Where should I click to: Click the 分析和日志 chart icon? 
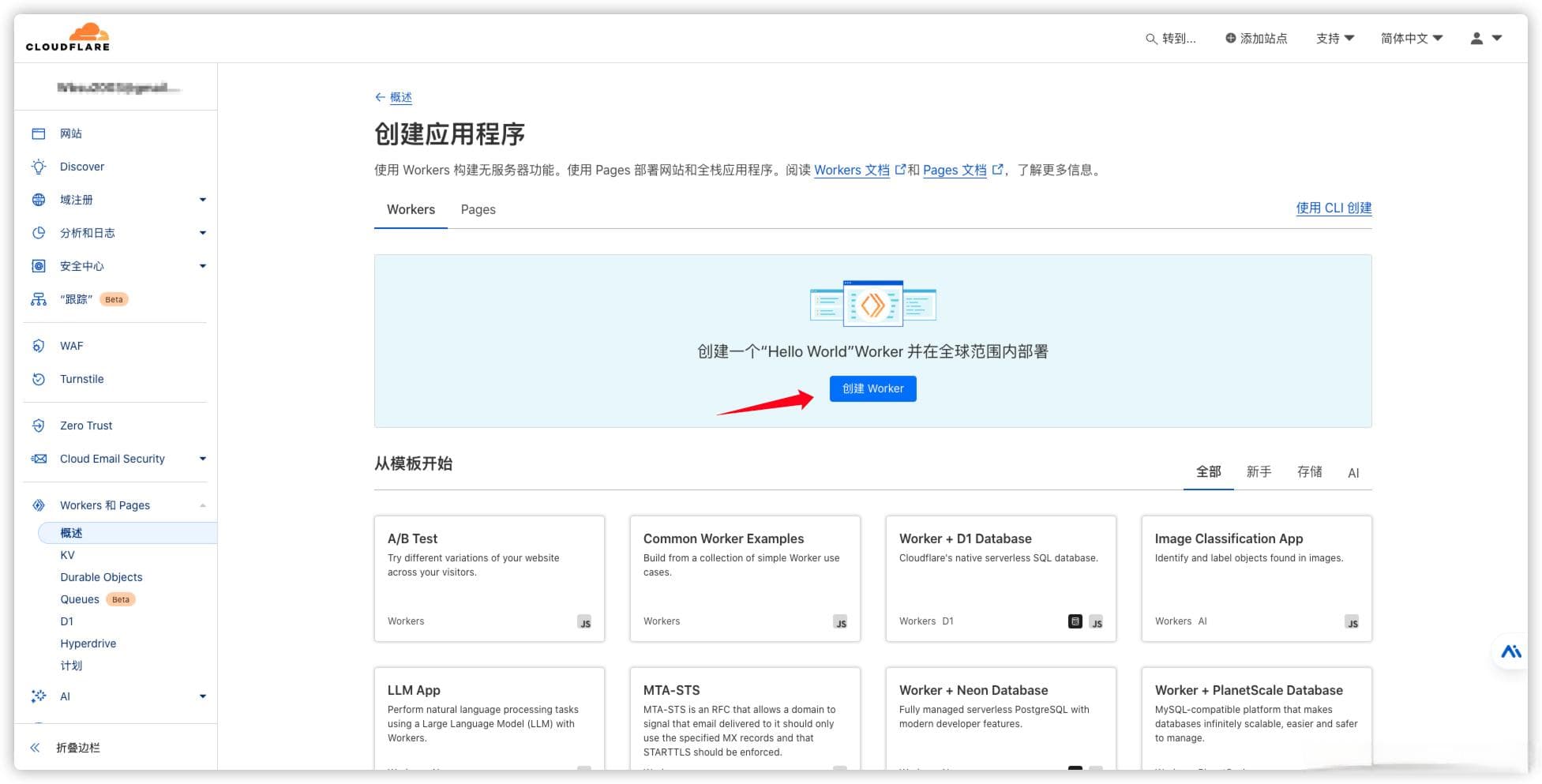coord(38,233)
